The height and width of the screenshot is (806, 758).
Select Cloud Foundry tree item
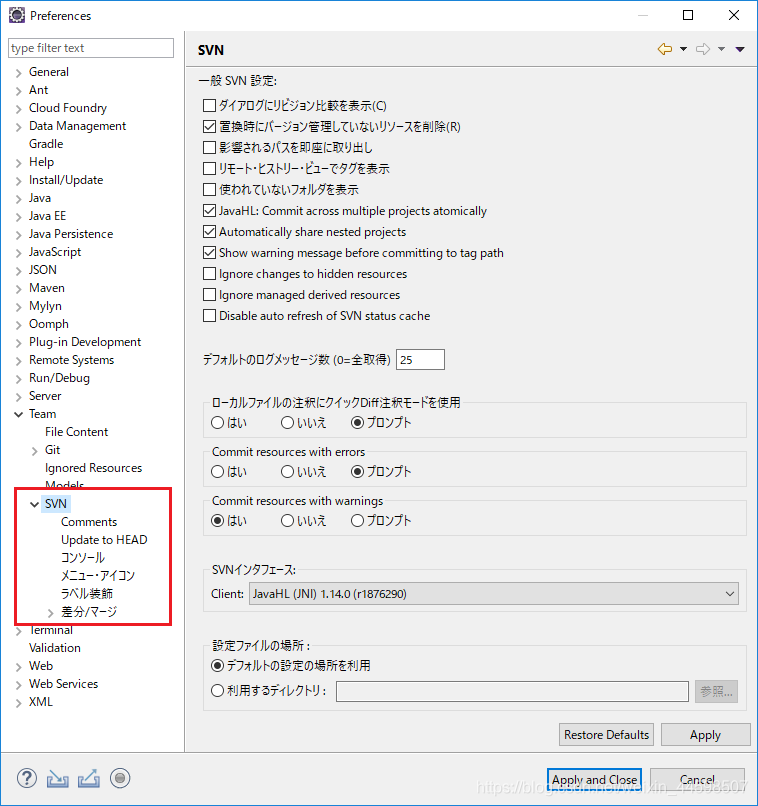click(68, 108)
